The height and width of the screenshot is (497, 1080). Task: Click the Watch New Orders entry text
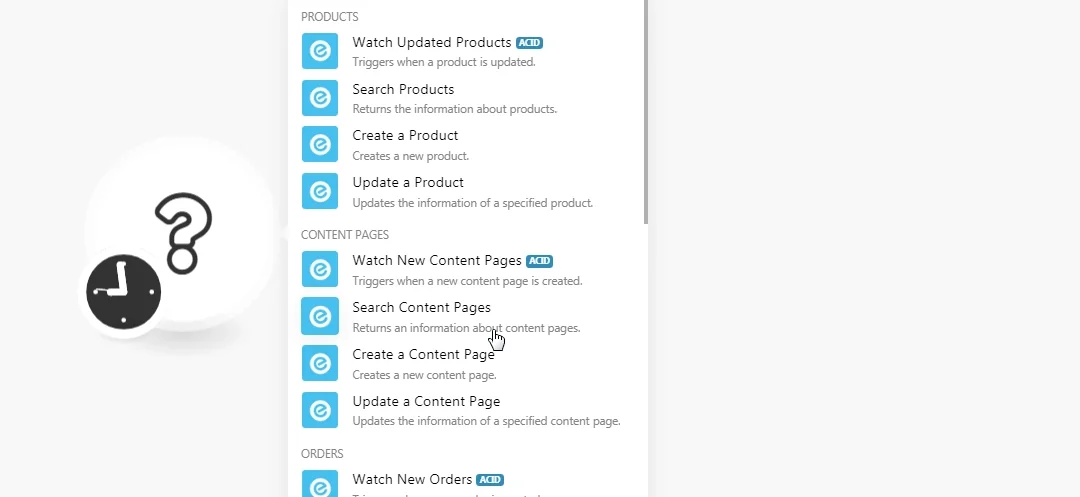point(412,479)
